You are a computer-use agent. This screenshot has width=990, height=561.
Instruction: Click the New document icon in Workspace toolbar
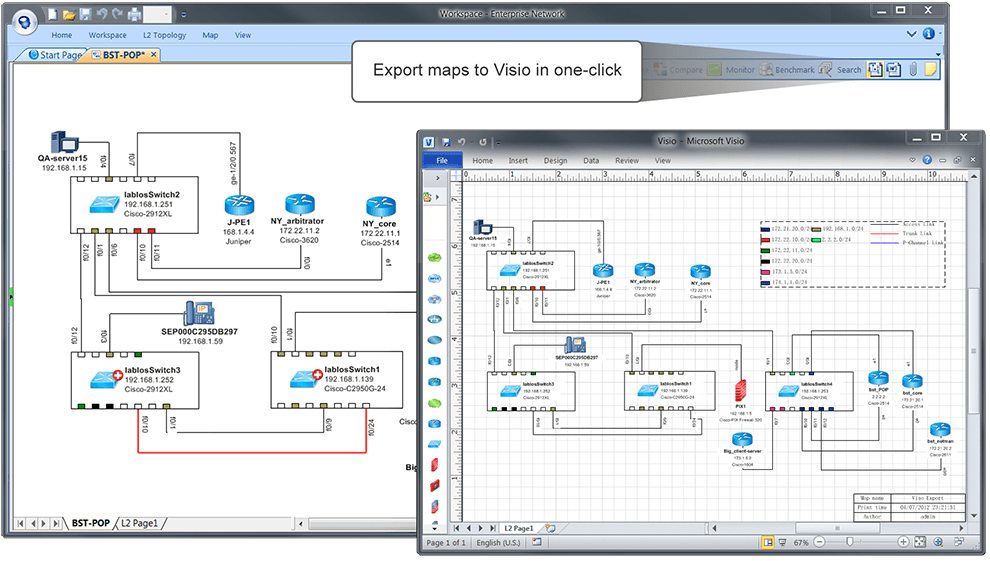point(53,14)
